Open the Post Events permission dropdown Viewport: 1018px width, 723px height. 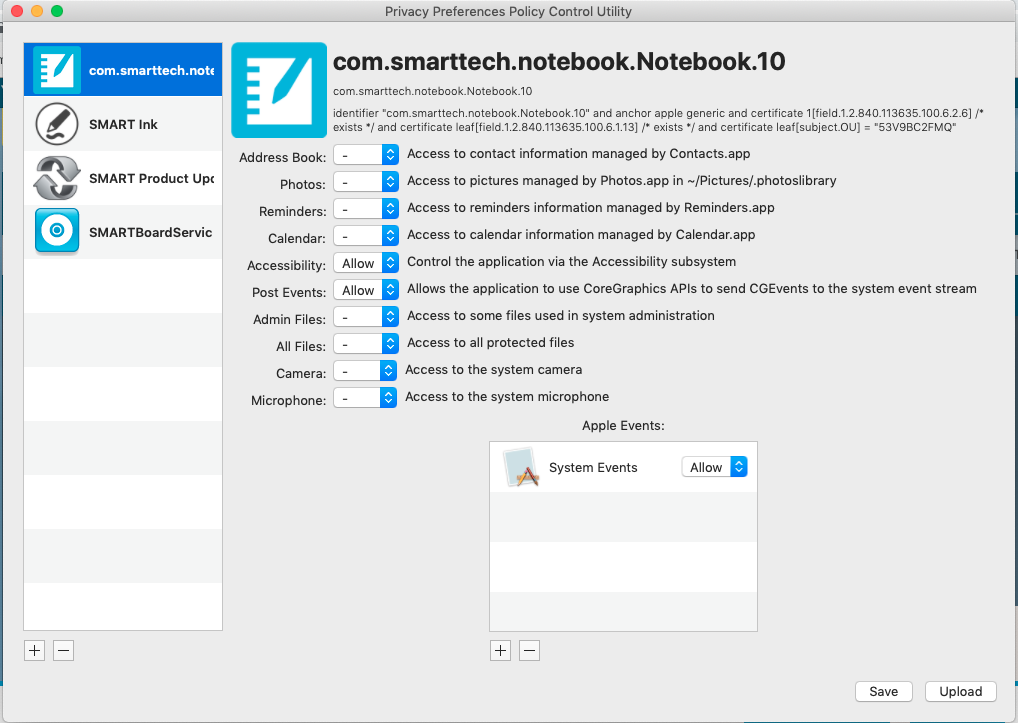(365, 289)
